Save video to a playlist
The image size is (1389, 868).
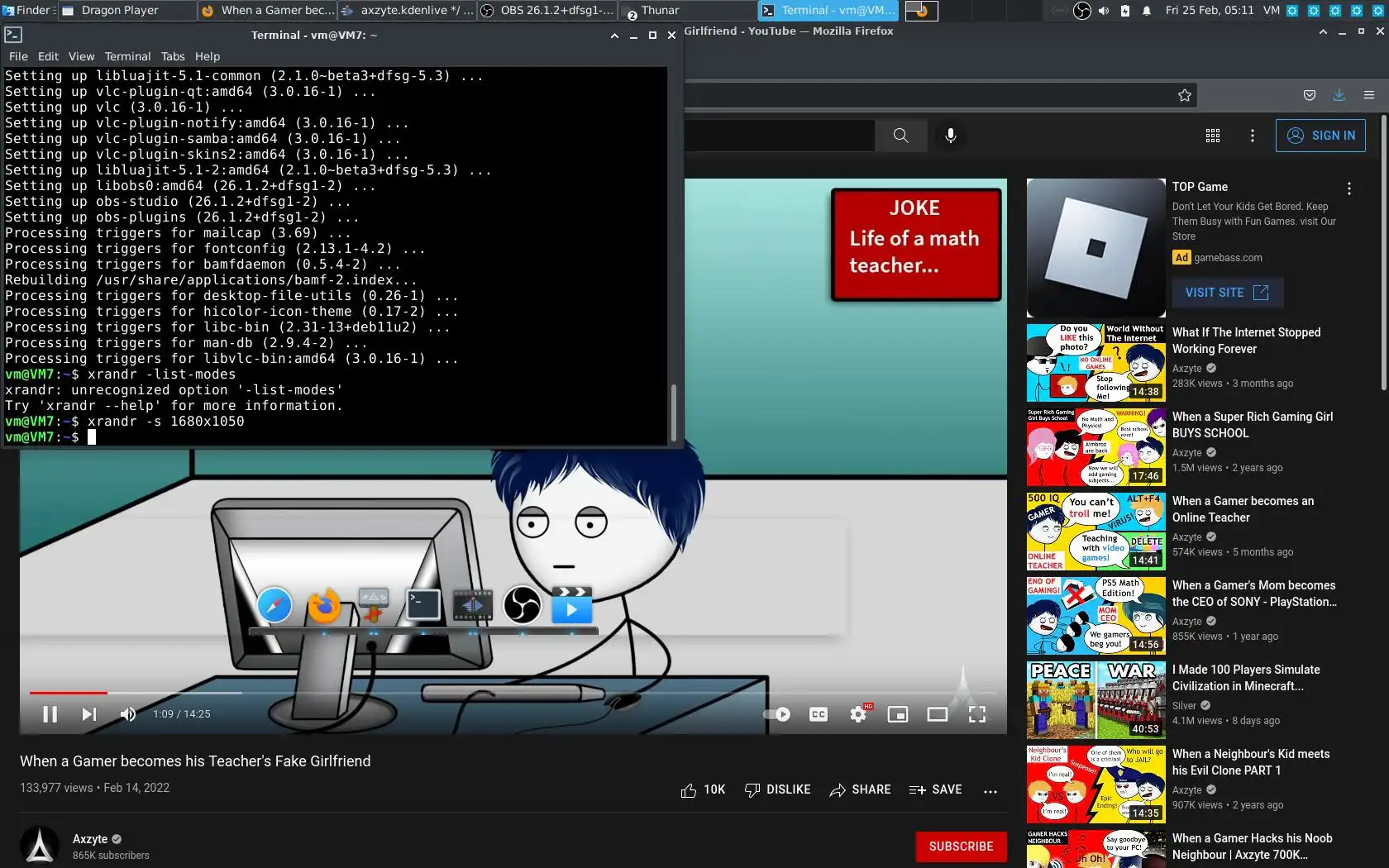[935, 790]
